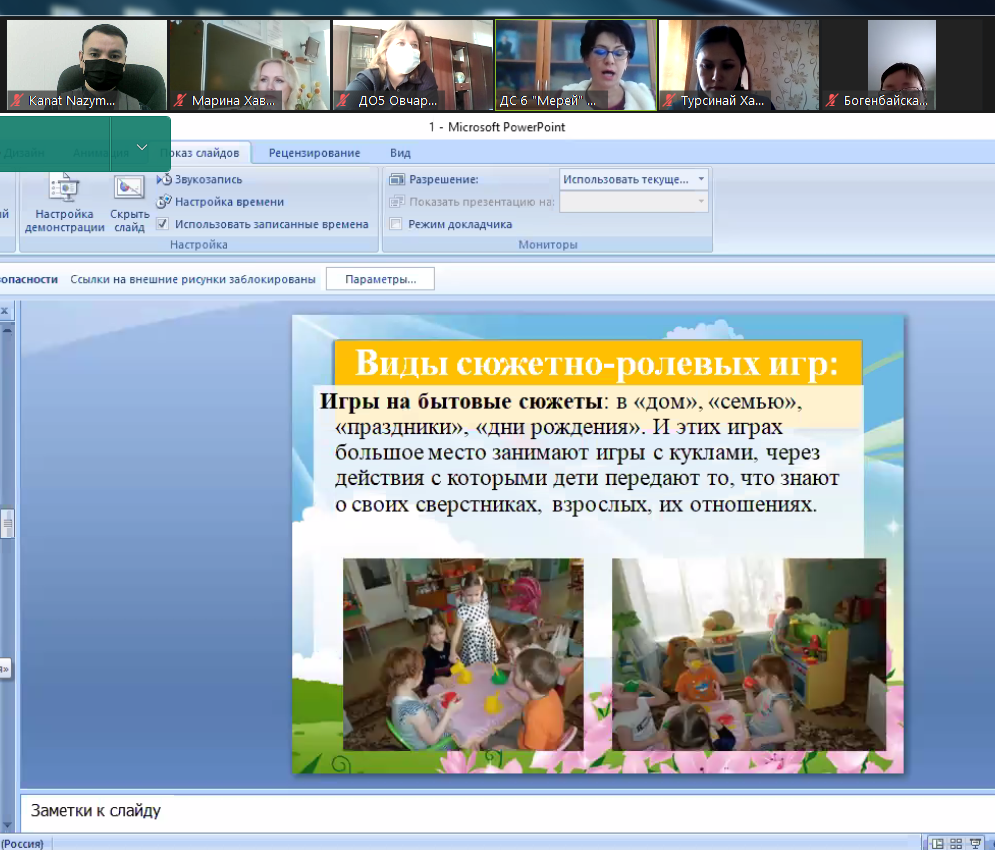Screen dimensions: 995x850
Task: Click the language indicator (Россия) in status bar
Action: click(22, 844)
